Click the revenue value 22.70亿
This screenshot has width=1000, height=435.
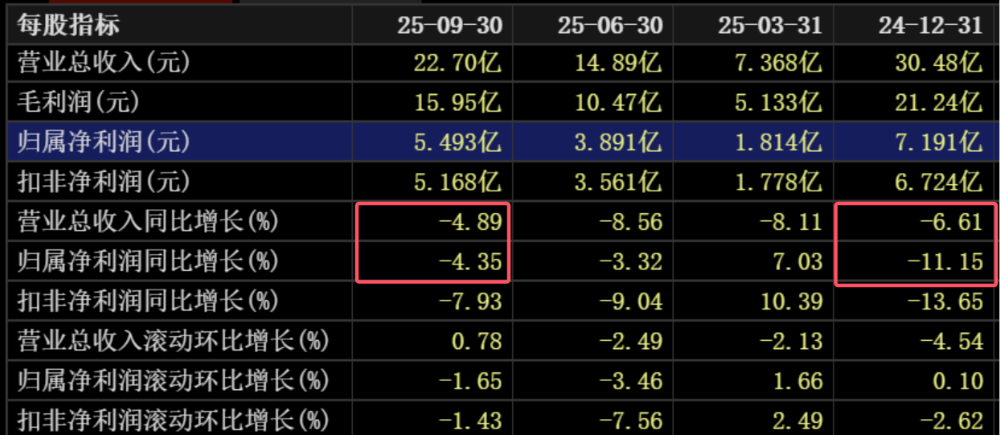pyautogui.click(x=459, y=63)
